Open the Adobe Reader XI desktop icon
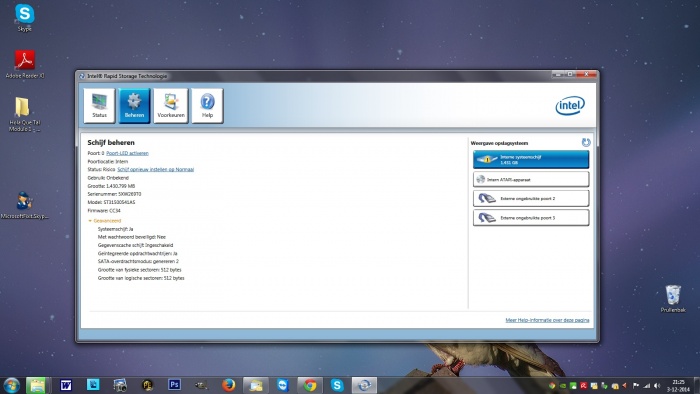This screenshot has height=394, width=700. 25,64
